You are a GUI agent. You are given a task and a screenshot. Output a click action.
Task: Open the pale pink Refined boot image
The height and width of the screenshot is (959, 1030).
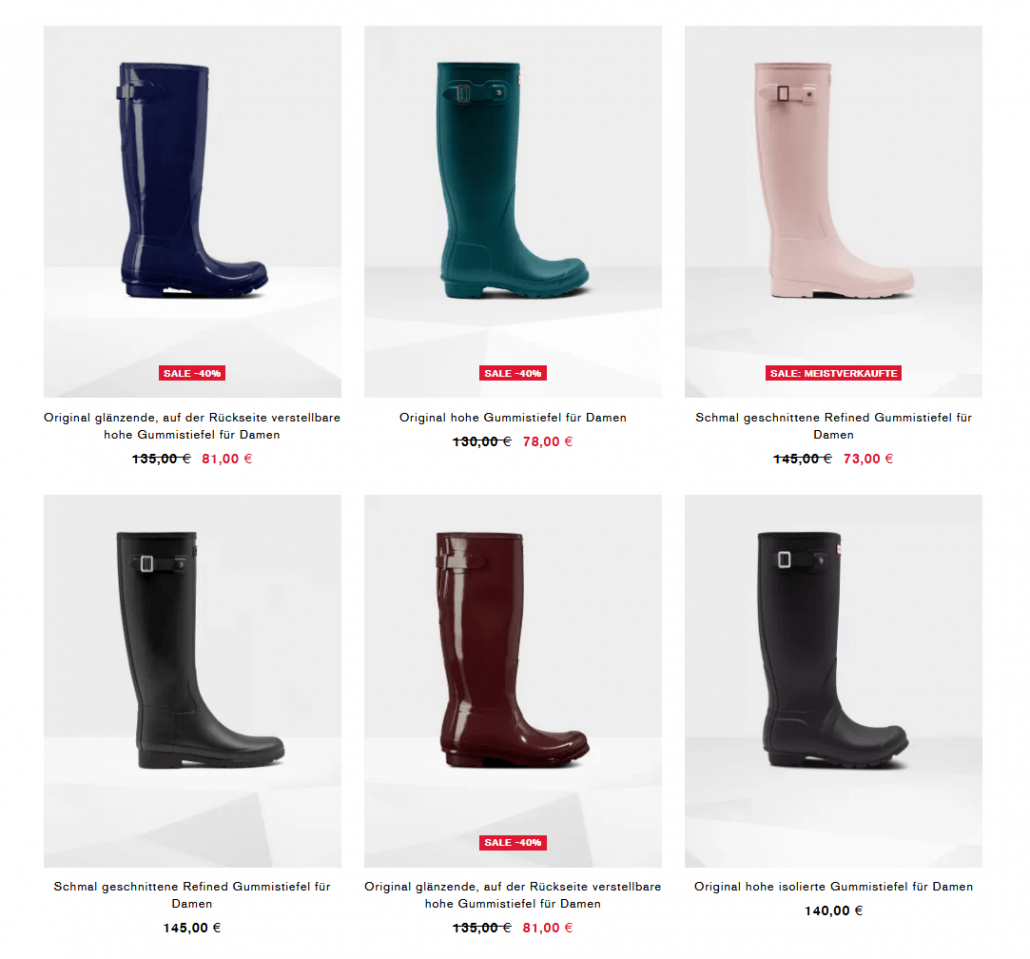click(834, 212)
